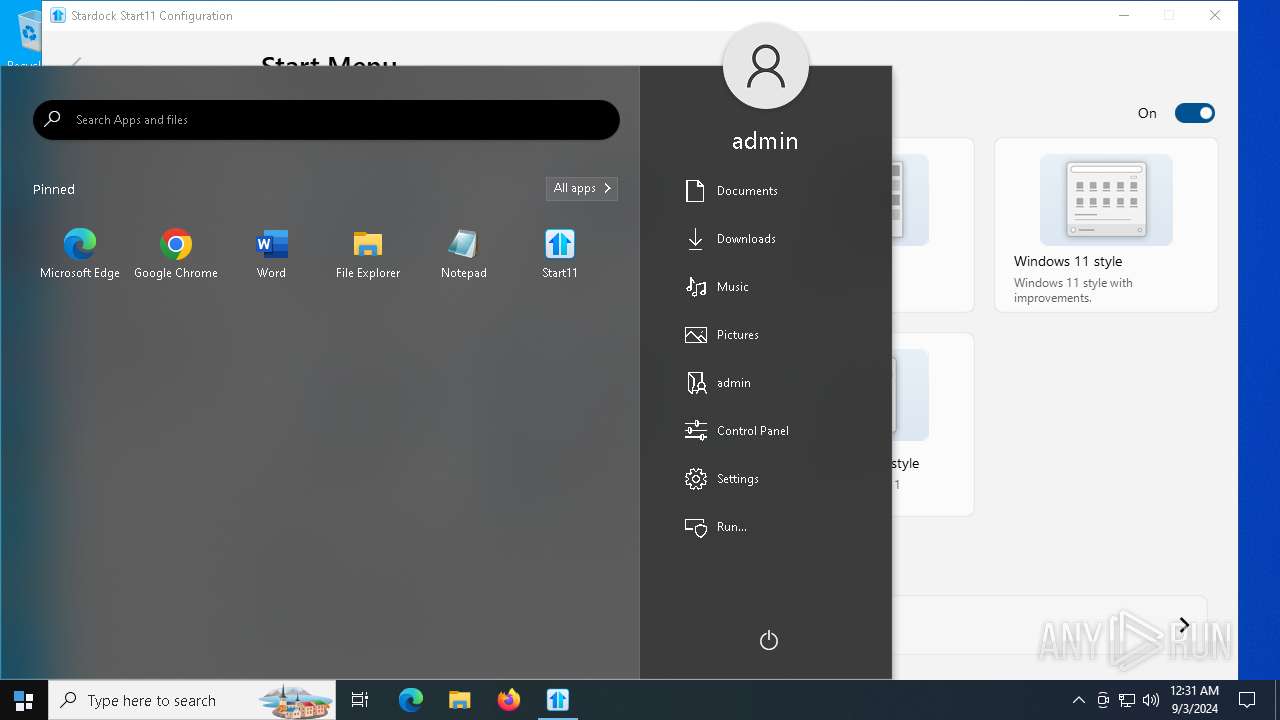The height and width of the screenshot is (720, 1280).
Task: Open Firefox from the taskbar
Action: pos(509,700)
